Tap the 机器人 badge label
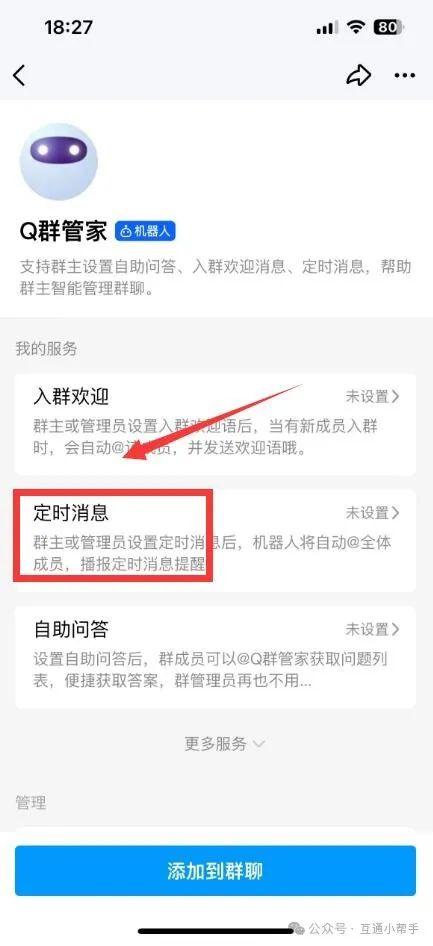This screenshot has height=946, width=433. coord(145,232)
